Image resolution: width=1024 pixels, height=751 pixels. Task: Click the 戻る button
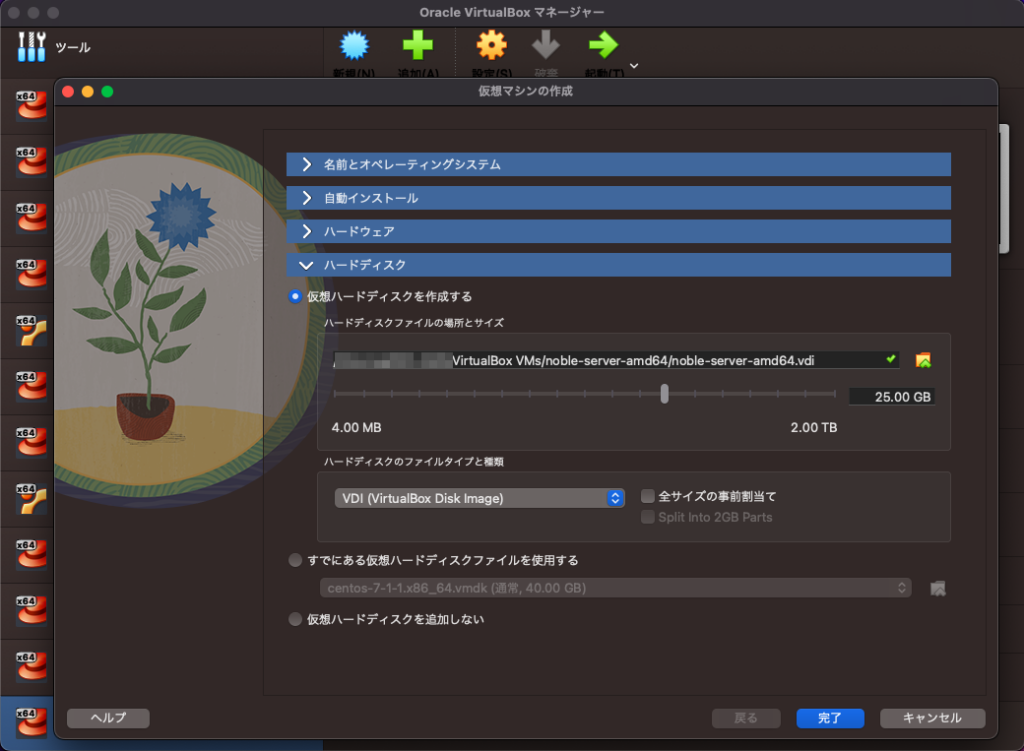click(746, 718)
